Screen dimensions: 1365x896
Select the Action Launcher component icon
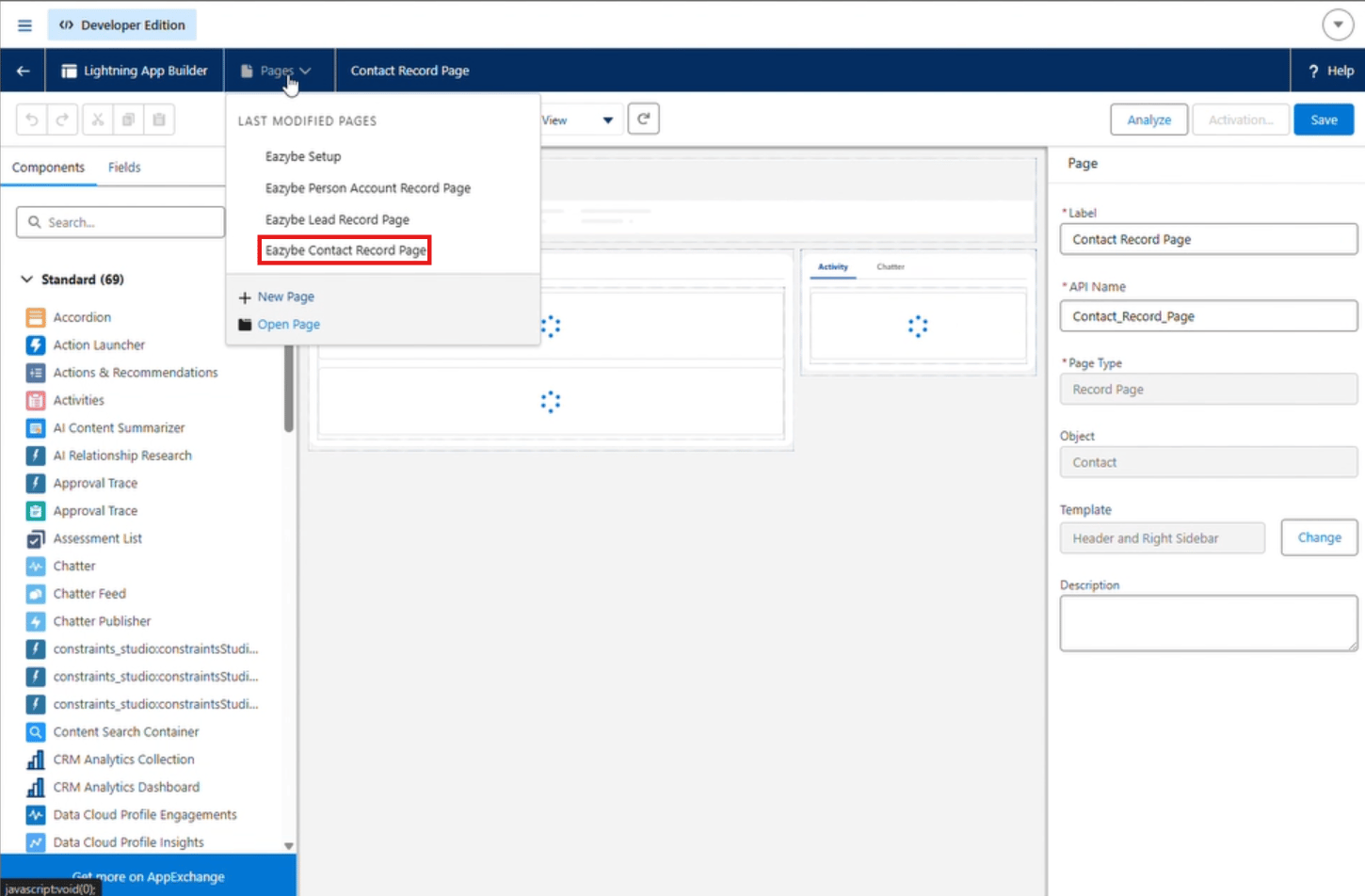(36, 344)
